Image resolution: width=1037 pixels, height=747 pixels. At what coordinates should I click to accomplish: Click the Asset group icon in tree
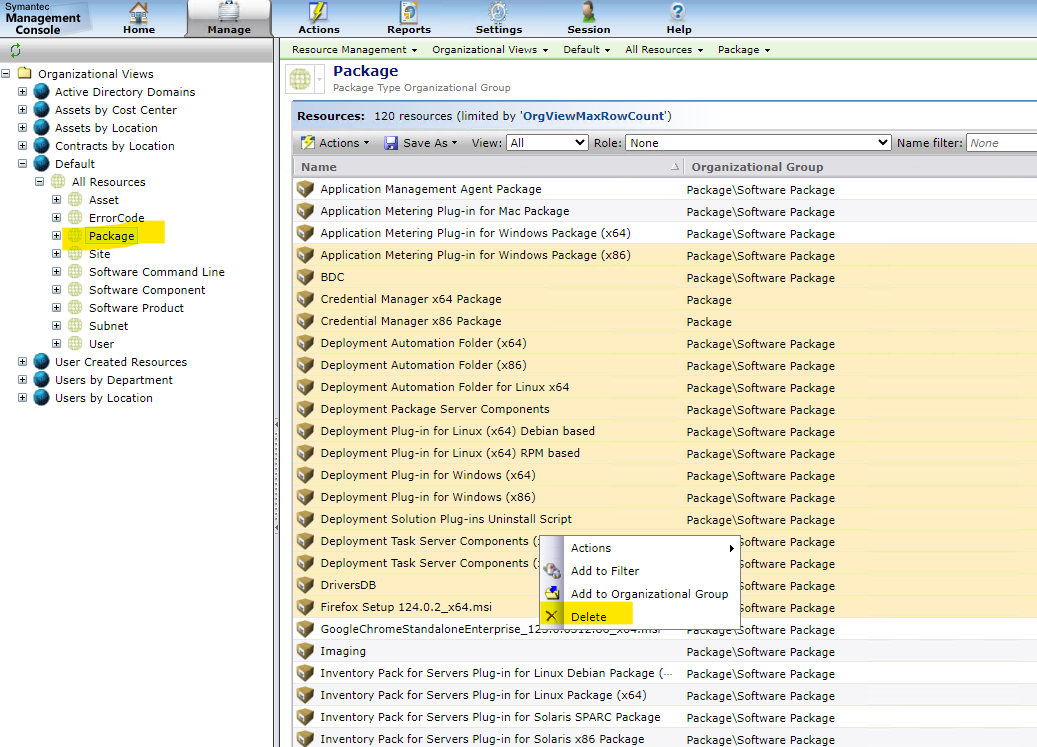75,200
